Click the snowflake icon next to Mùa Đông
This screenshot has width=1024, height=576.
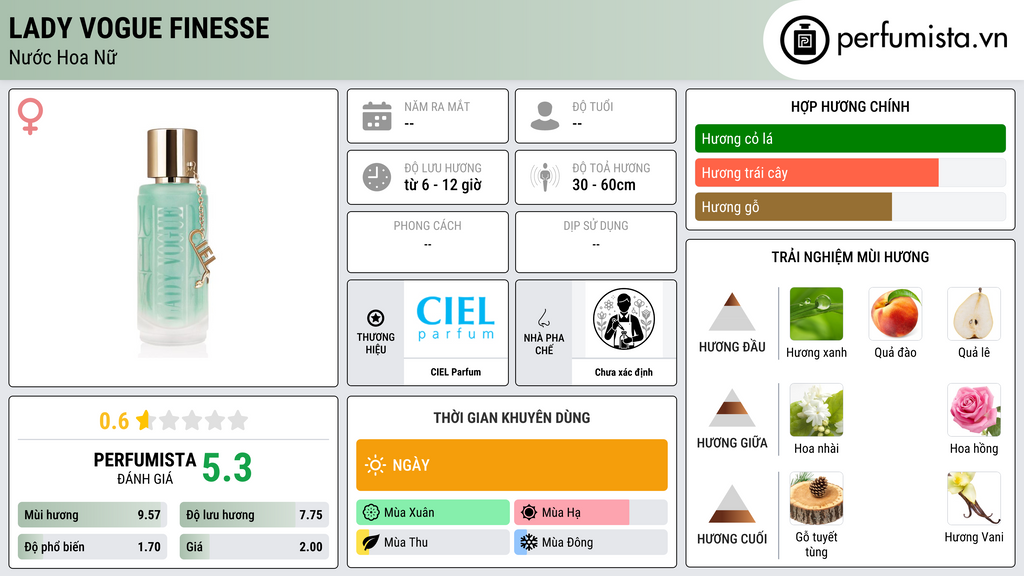point(529,542)
